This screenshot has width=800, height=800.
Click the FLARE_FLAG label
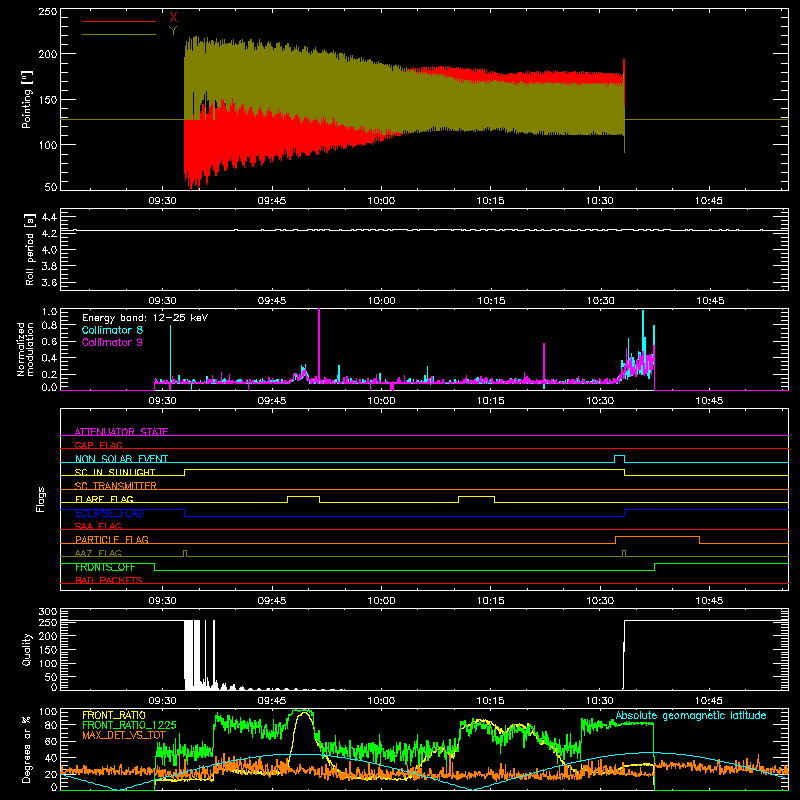(104, 499)
